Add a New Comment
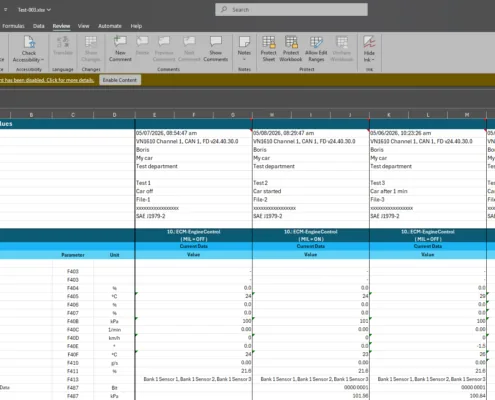This screenshot has height=400, width=495. (x=120, y=49)
